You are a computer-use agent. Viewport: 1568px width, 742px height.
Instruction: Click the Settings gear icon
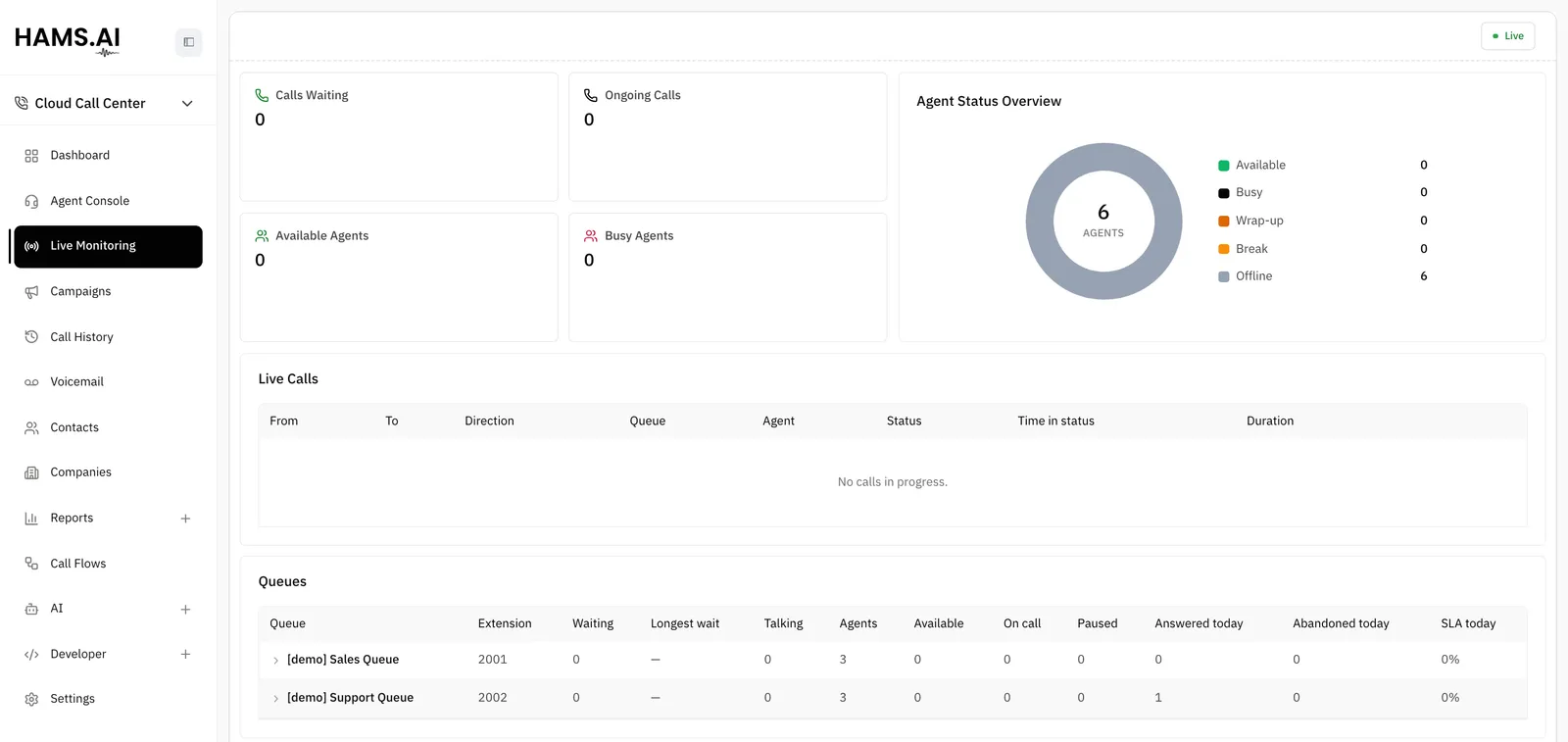point(31,700)
